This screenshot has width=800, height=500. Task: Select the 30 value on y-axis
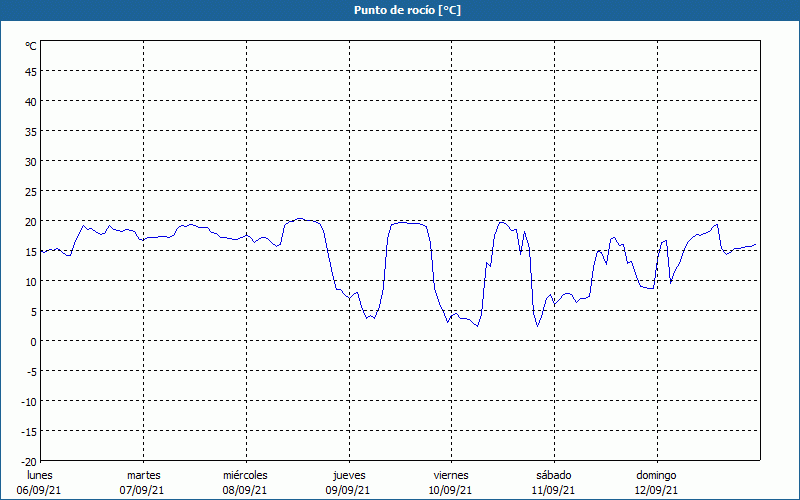click(31, 161)
